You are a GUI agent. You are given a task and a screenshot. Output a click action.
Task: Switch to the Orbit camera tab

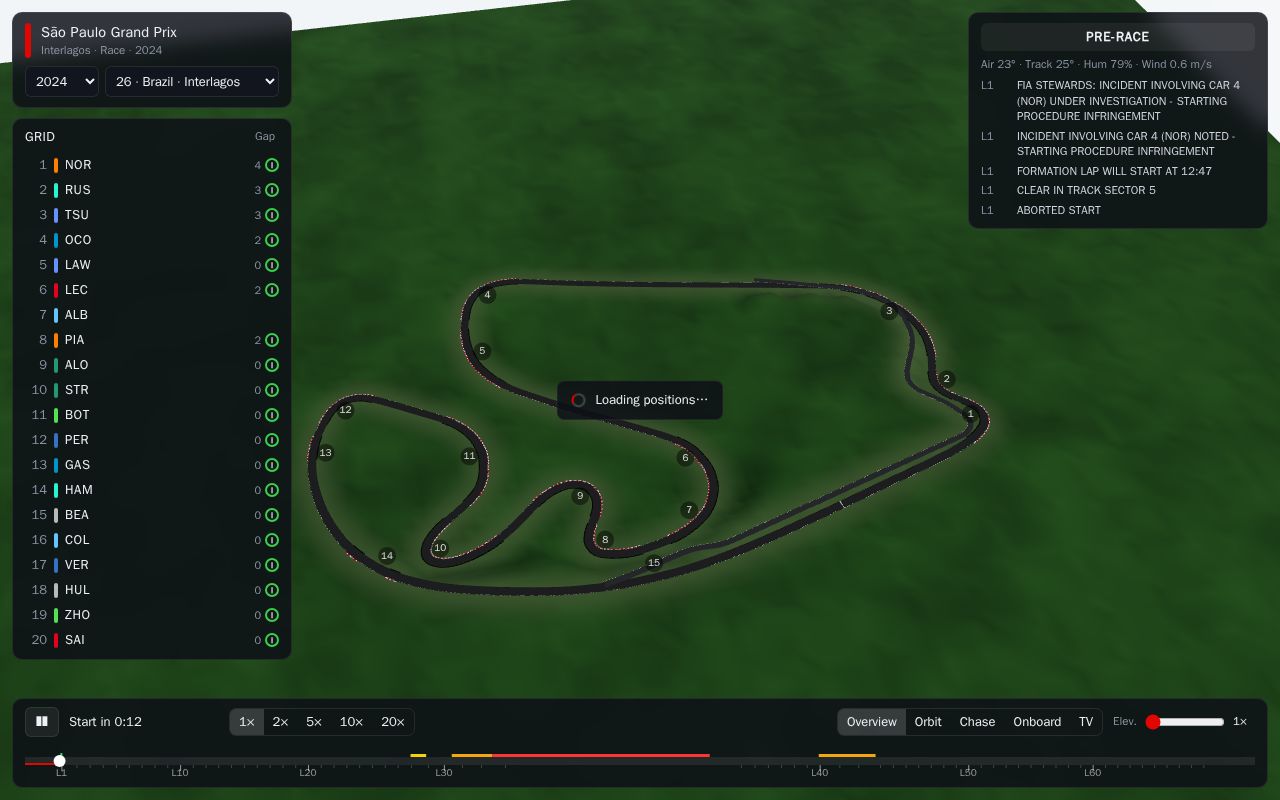[928, 722]
